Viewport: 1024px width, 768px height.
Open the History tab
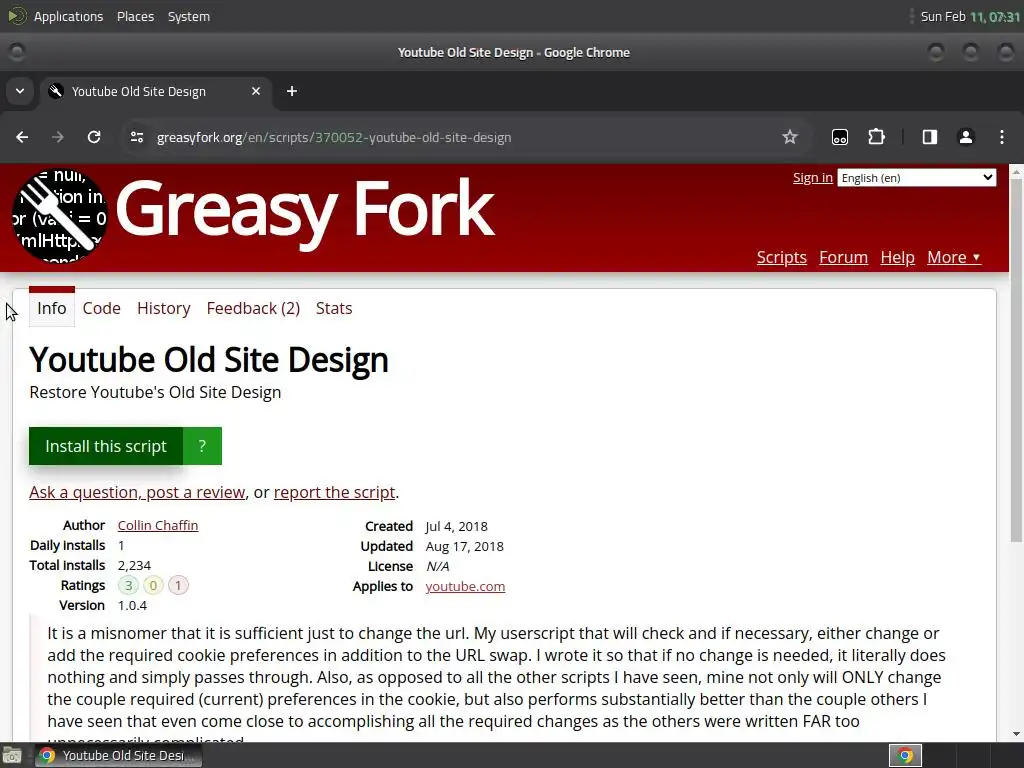(163, 308)
